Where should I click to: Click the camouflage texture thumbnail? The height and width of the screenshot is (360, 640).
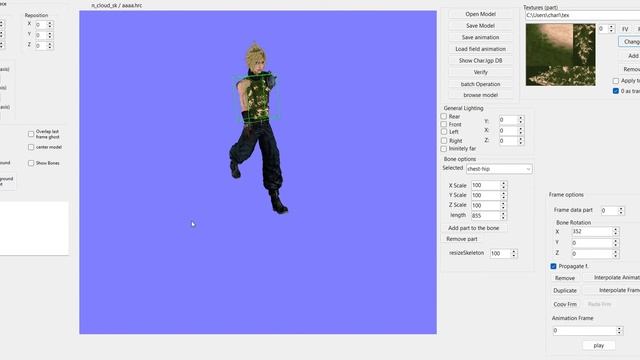(560, 55)
